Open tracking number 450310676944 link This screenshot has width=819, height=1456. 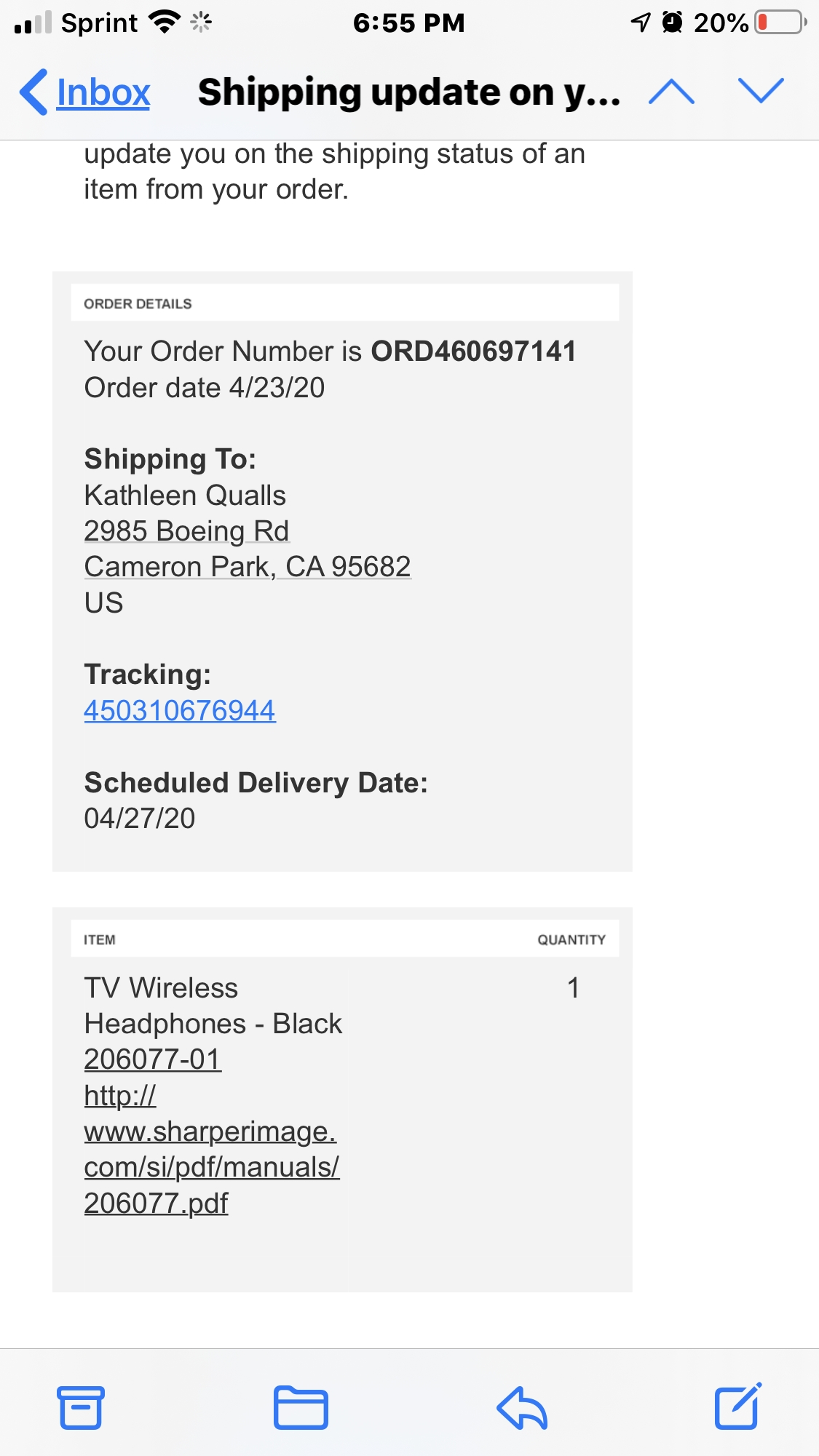pos(180,710)
